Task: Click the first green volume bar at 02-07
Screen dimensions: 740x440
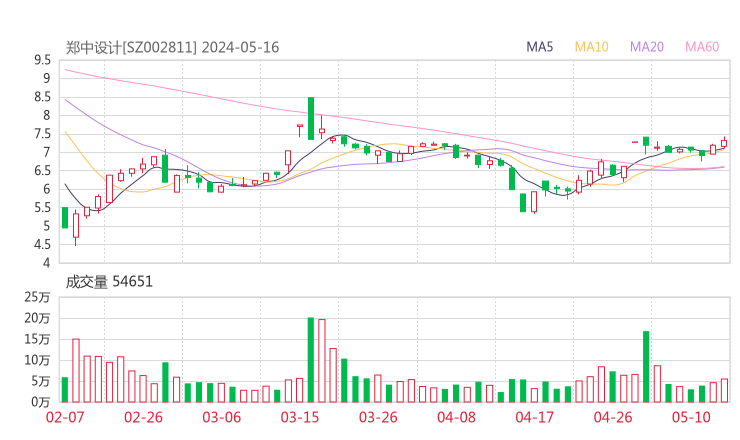Action: click(65, 389)
